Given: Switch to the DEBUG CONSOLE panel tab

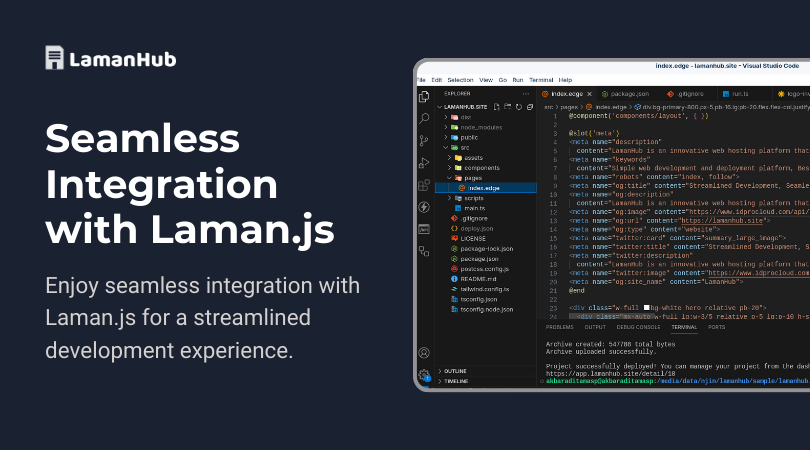Looking at the screenshot, I should pyautogui.click(x=638, y=327).
